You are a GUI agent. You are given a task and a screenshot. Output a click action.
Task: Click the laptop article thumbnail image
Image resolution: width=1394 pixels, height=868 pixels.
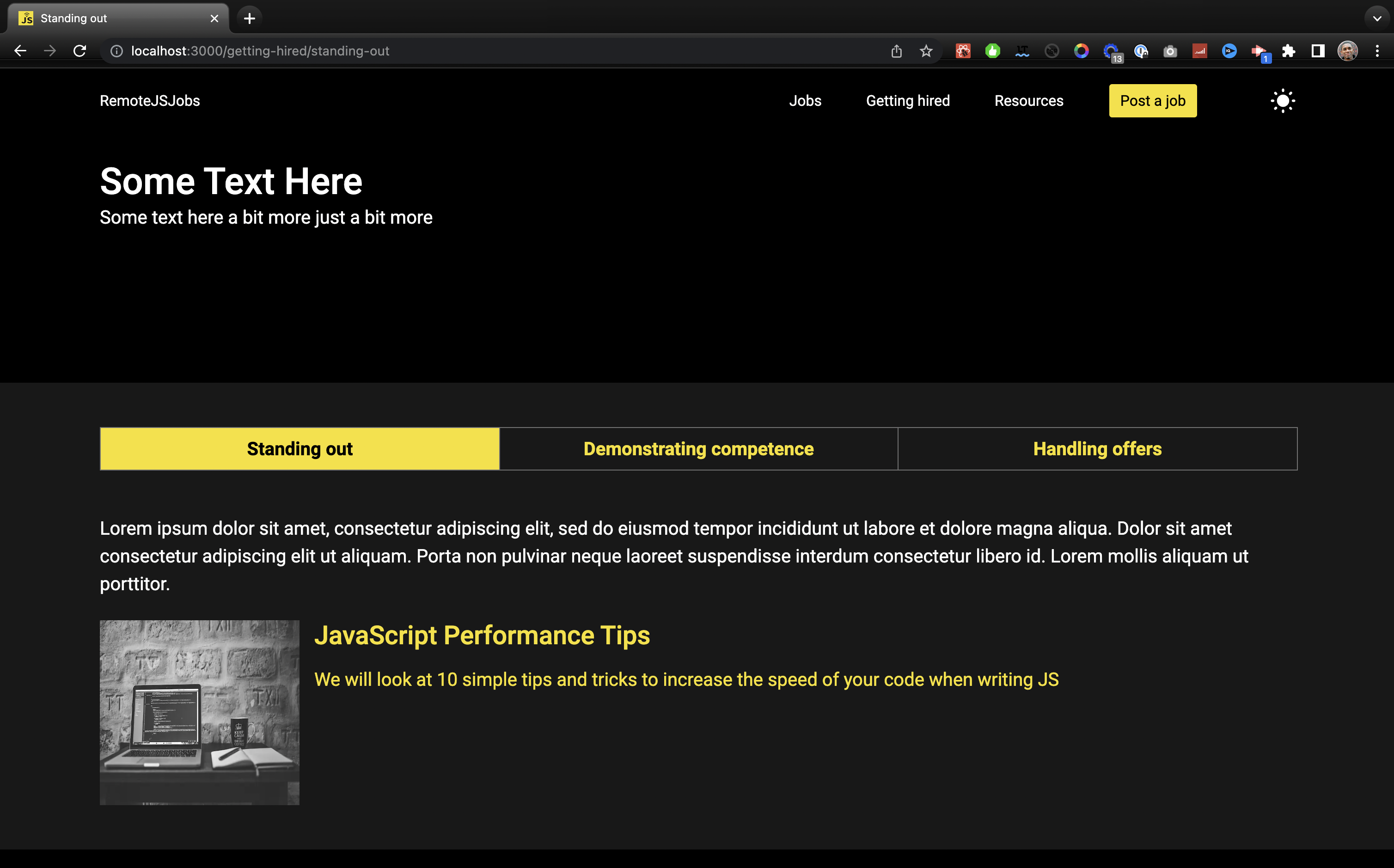[199, 712]
